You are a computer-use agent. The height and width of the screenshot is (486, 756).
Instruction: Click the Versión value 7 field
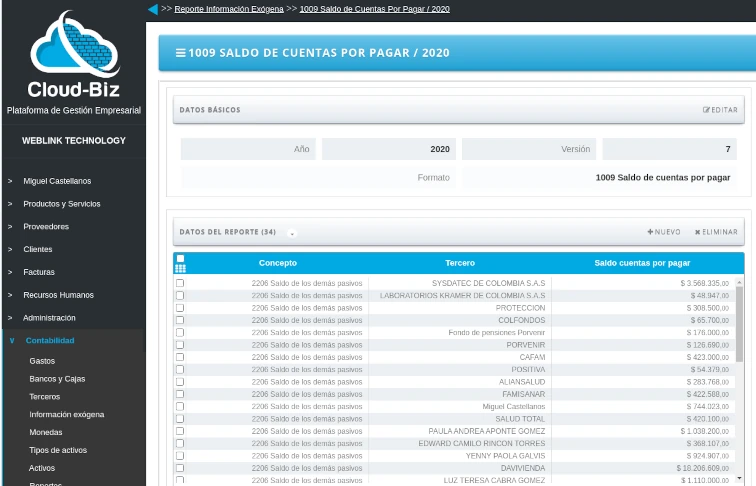[669, 149]
